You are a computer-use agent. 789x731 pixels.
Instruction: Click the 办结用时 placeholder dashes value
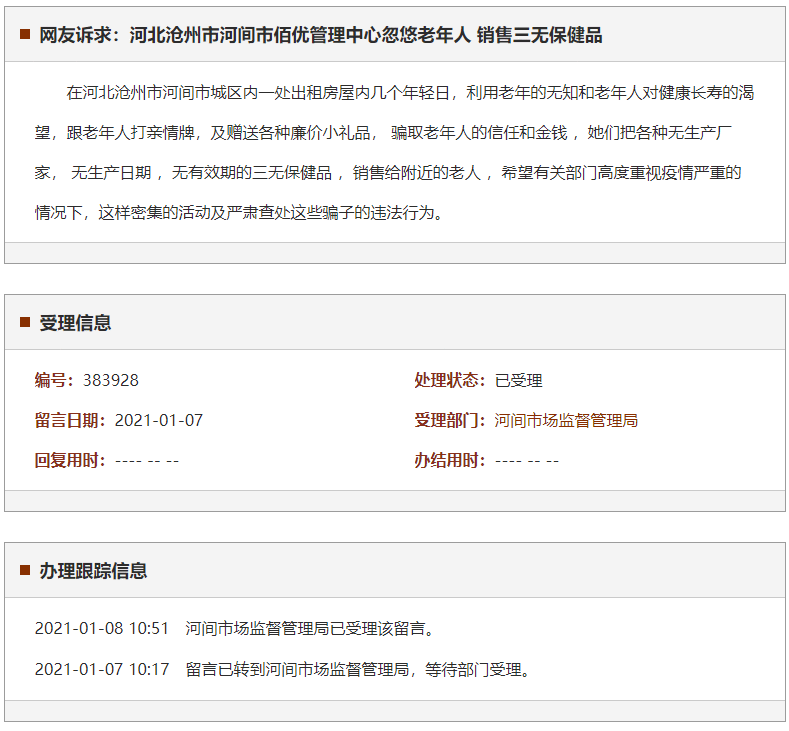pos(527,461)
